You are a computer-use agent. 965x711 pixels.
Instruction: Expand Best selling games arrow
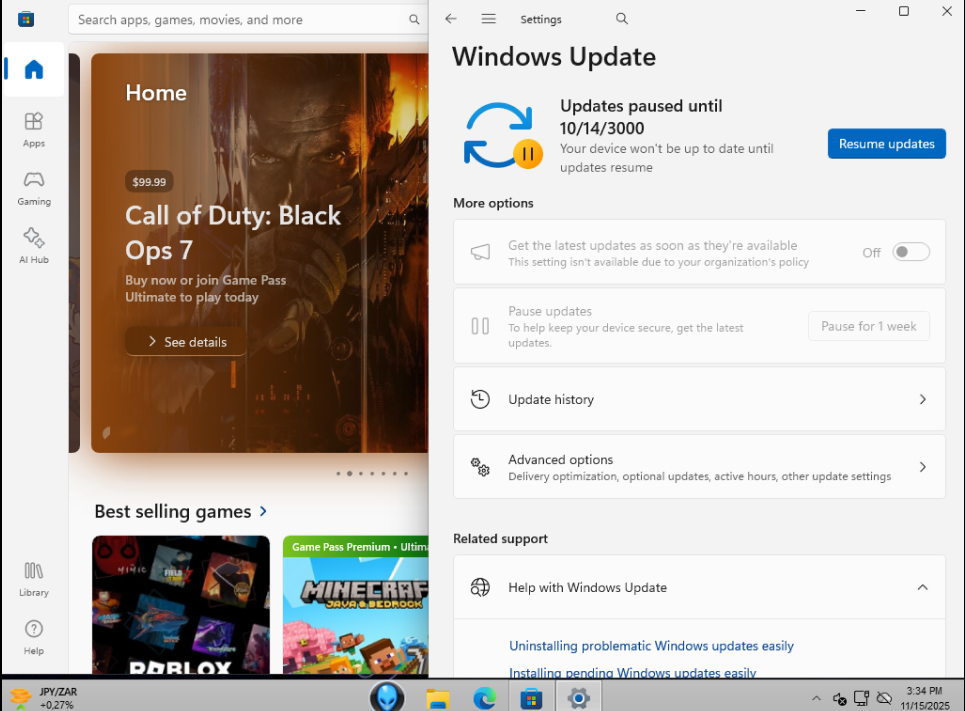[263, 511]
